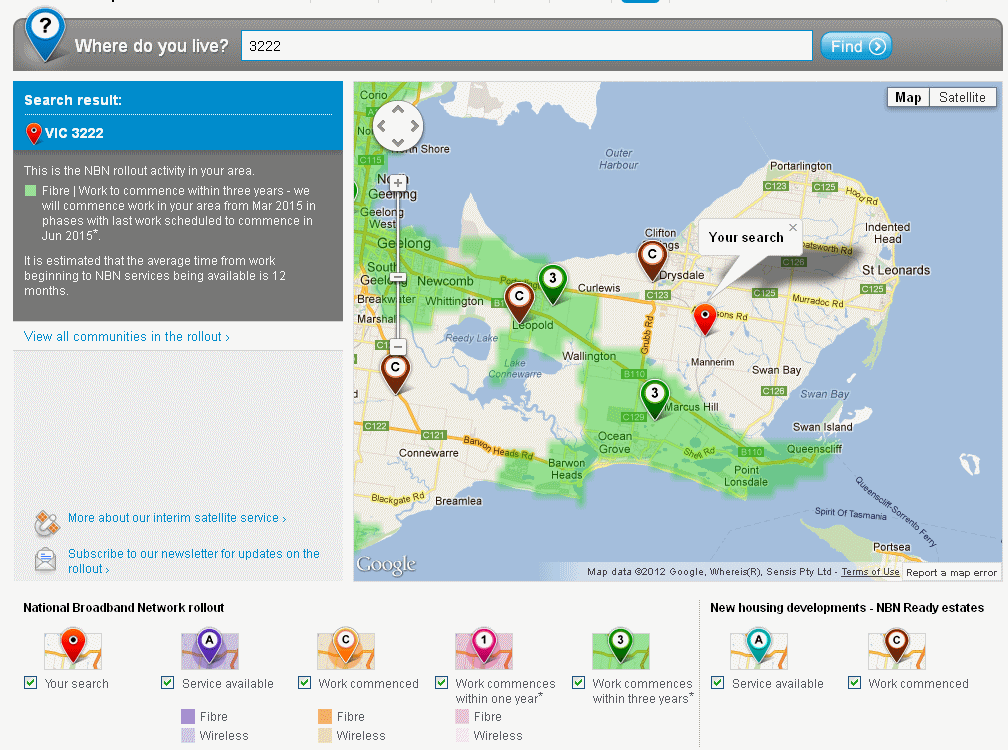The image size is (1008, 750).
Task: Click the map pan compass control
Action: [x=397, y=125]
